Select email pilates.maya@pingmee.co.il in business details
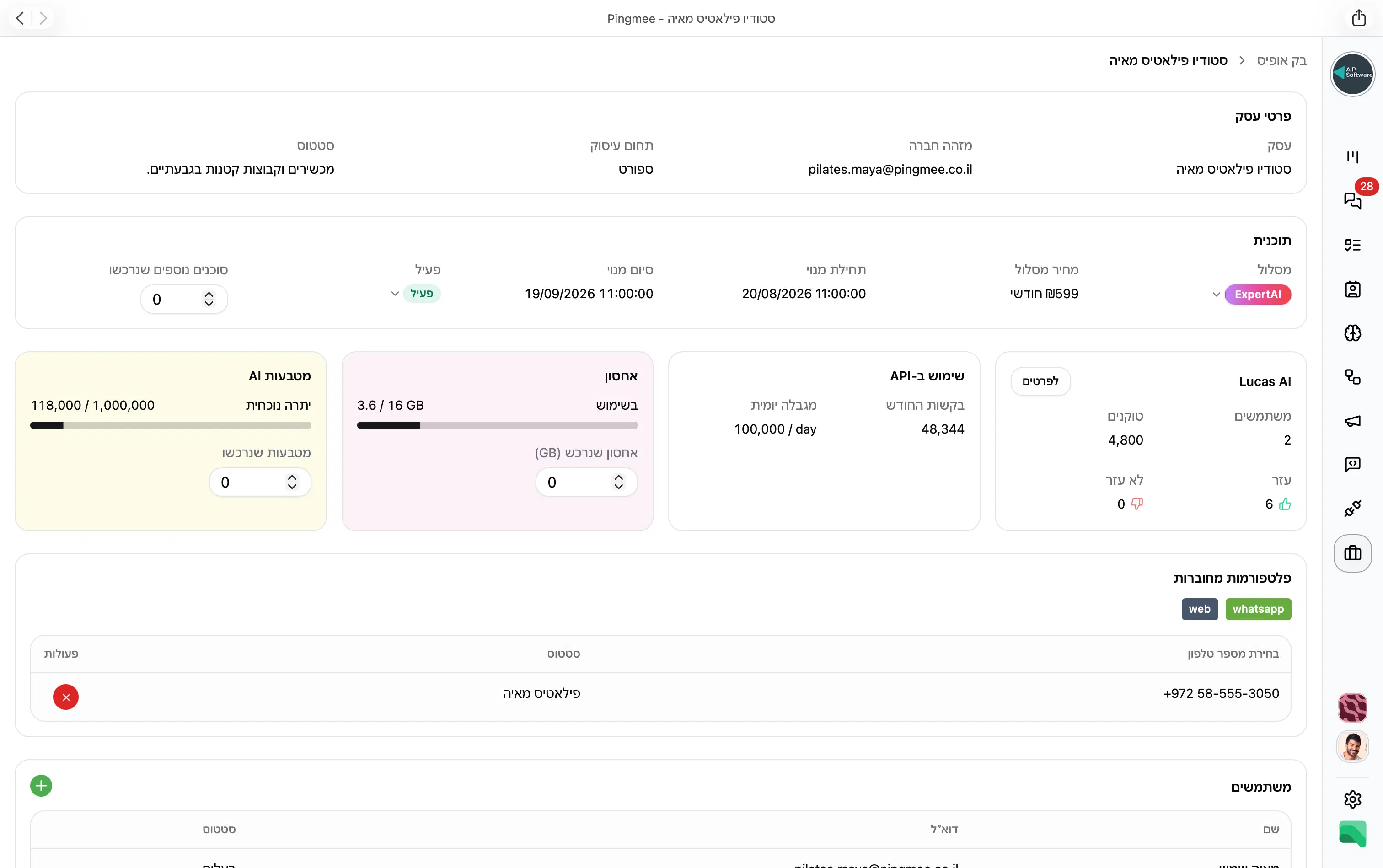The image size is (1383, 868). pos(890,169)
